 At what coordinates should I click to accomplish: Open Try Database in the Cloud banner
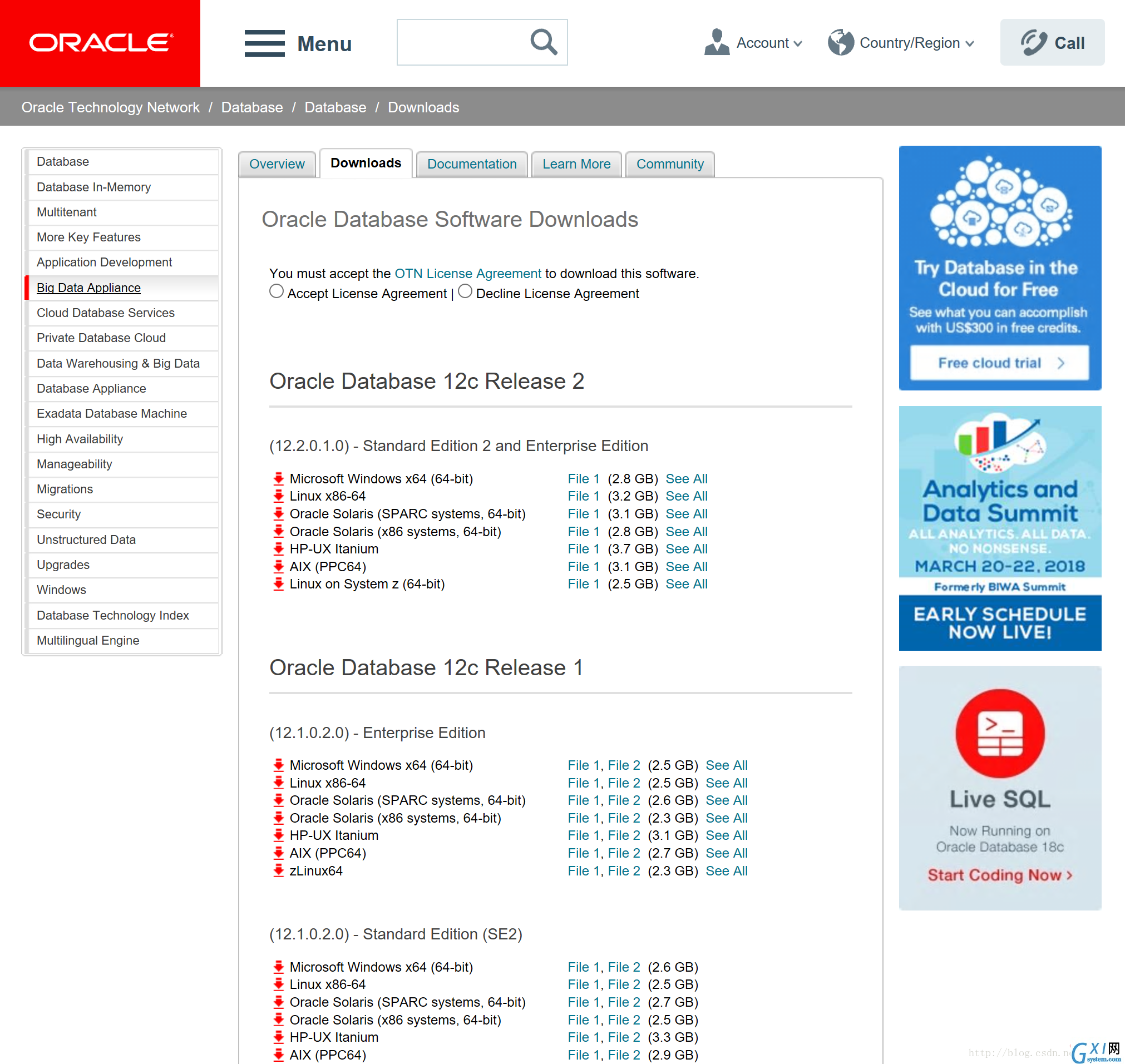tap(1000, 268)
